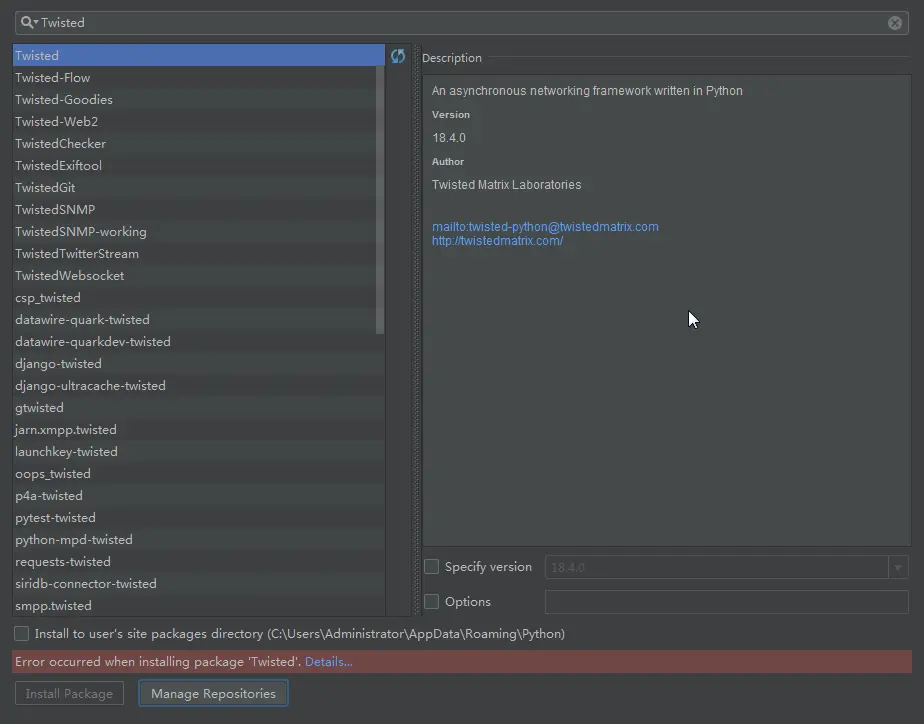Toggle Install to user's site packages directory
The width and height of the screenshot is (924, 724).
pos(22,634)
